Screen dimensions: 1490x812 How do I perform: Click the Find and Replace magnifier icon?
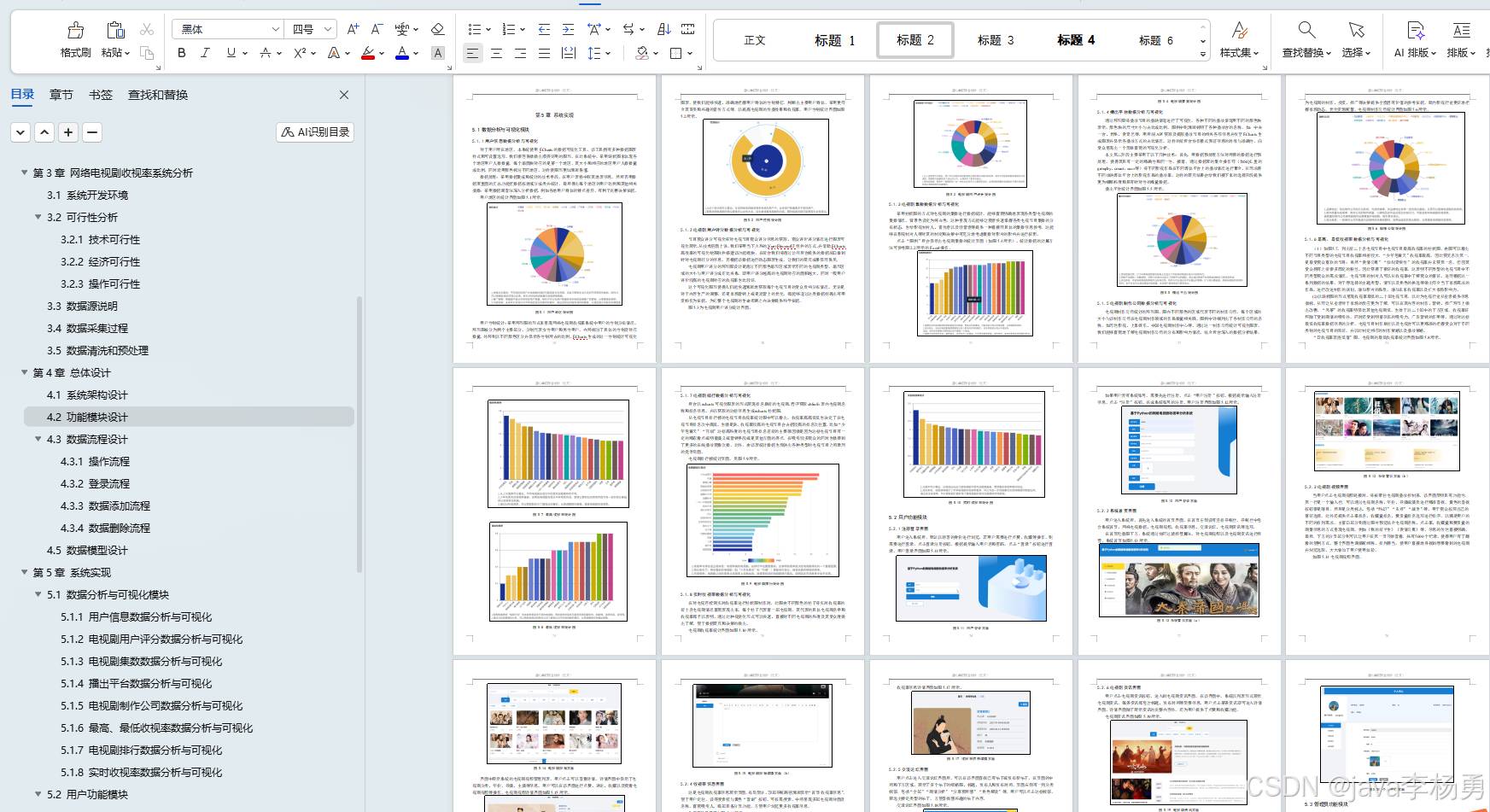(1306, 31)
